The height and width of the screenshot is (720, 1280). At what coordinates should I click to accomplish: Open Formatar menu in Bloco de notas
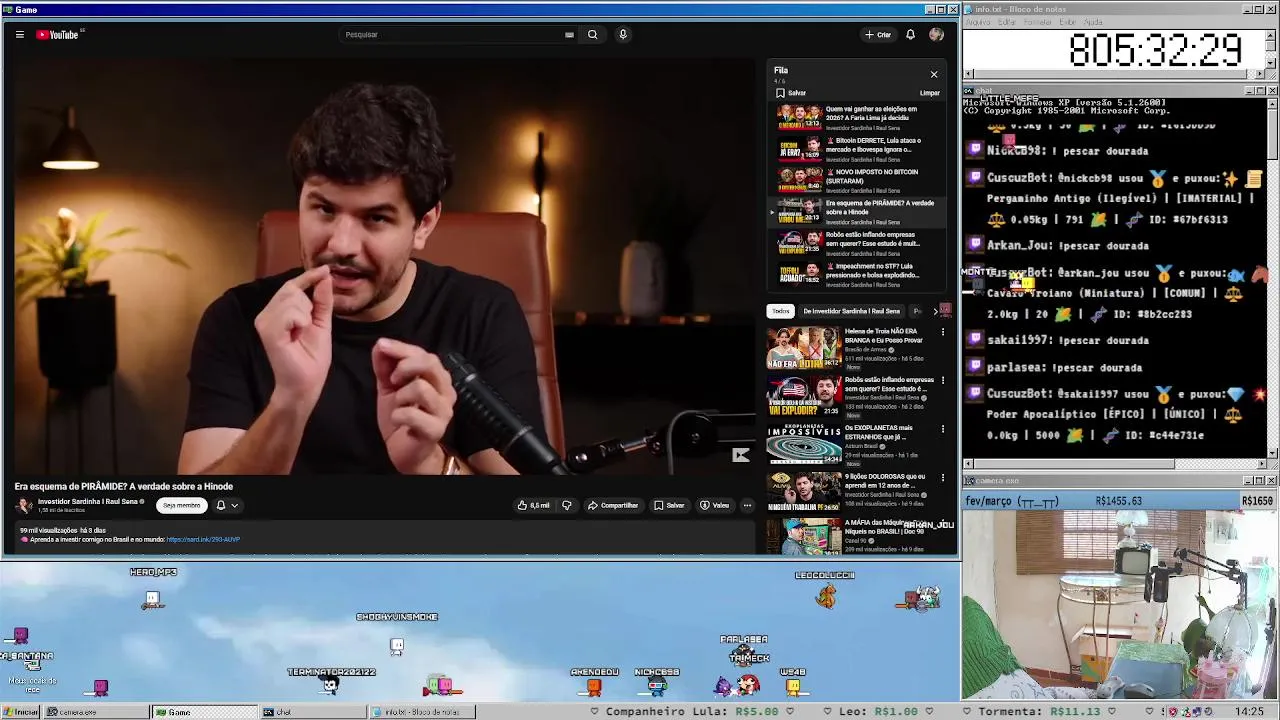pos(1038,22)
